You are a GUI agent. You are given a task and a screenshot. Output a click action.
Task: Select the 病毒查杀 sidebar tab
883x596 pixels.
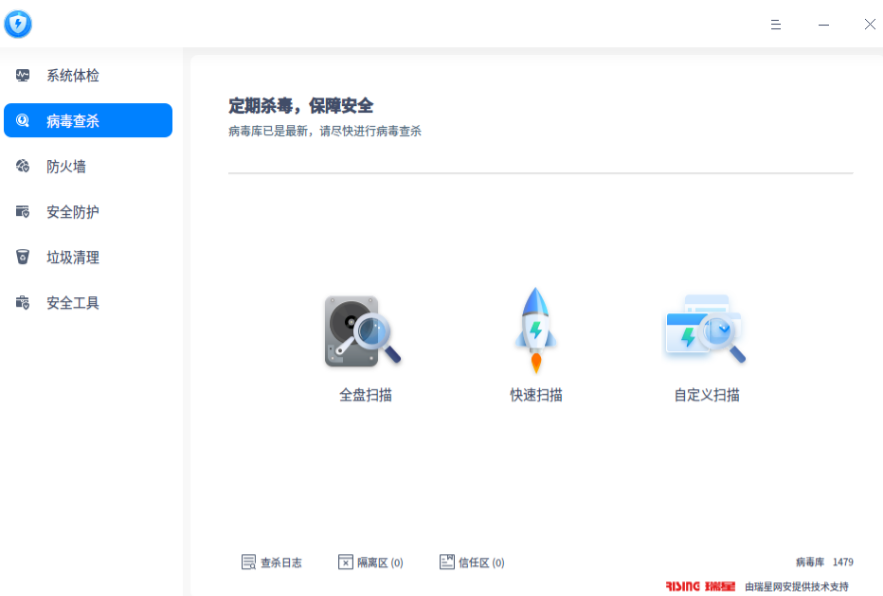(x=88, y=120)
